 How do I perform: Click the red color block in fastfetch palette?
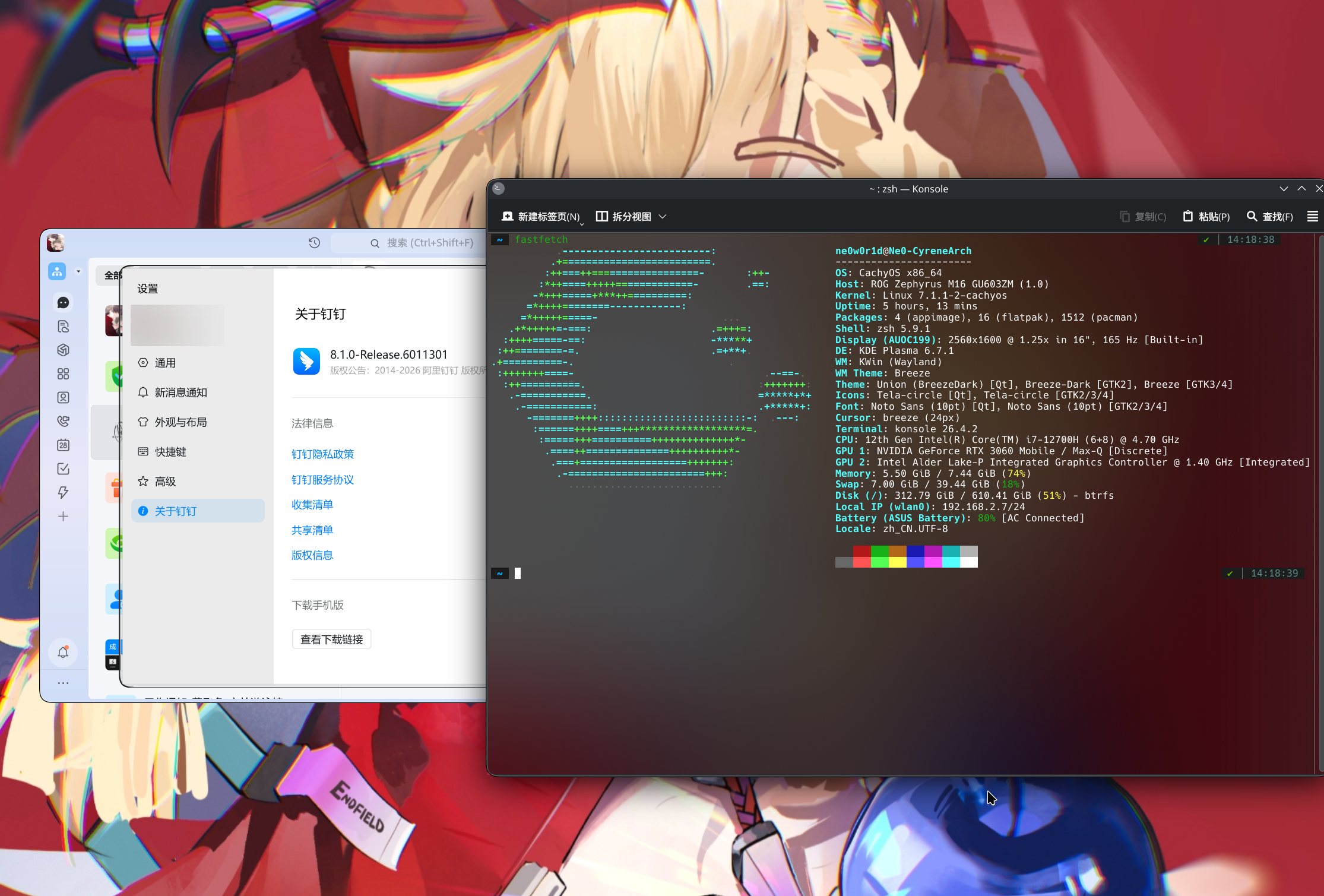click(x=862, y=552)
